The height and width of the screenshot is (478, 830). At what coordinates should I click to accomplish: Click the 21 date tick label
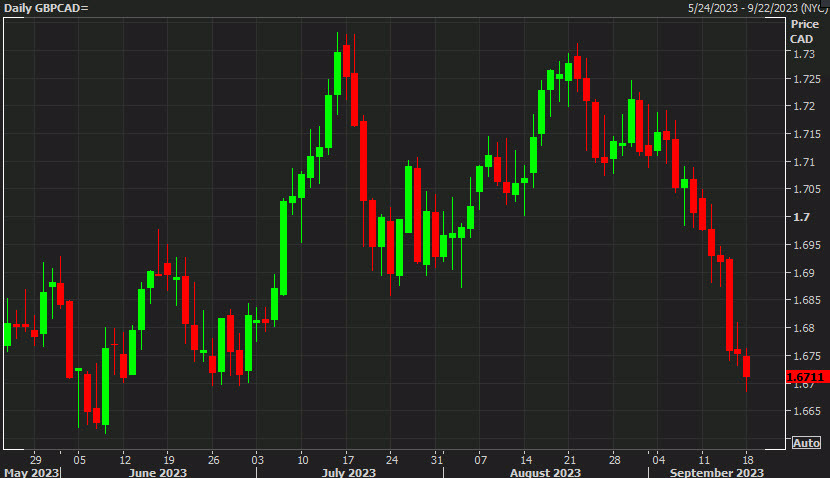click(x=570, y=459)
